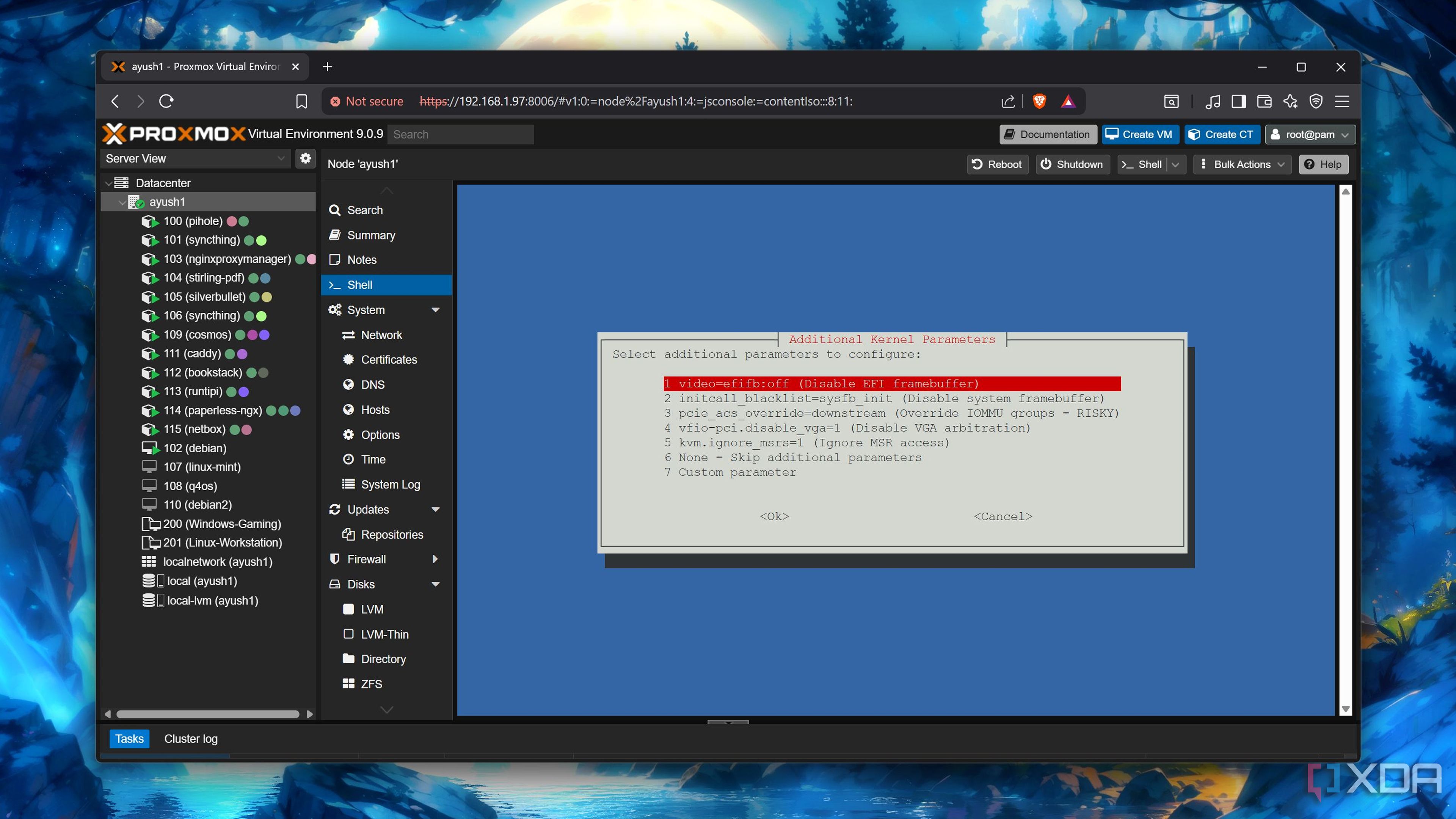Image resolution: width=1456 pixels, height=819 pixels.
Task: Expand the Firewall submenu arrow
Action: point(435,559)
